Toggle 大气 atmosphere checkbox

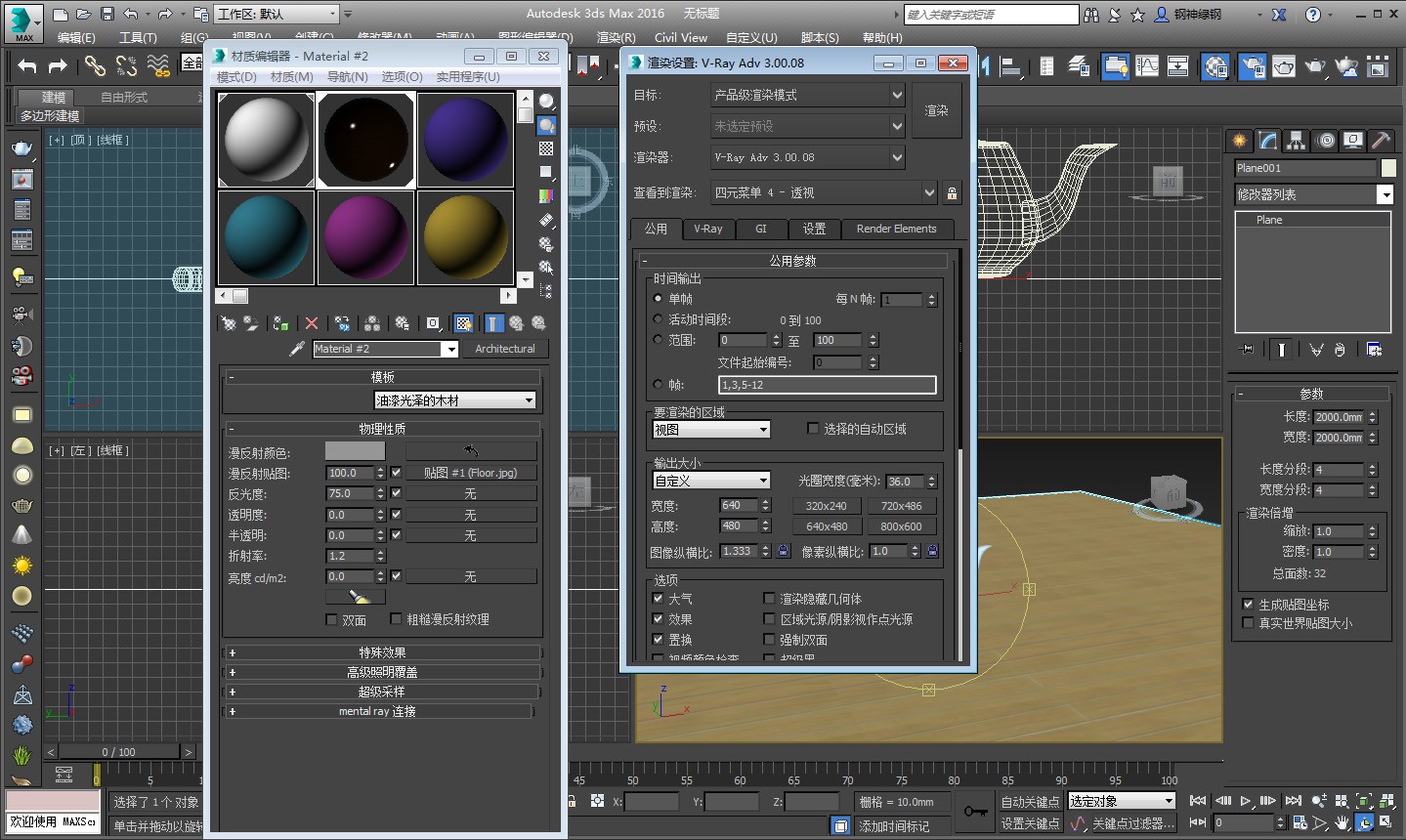[x=658, y=598]
